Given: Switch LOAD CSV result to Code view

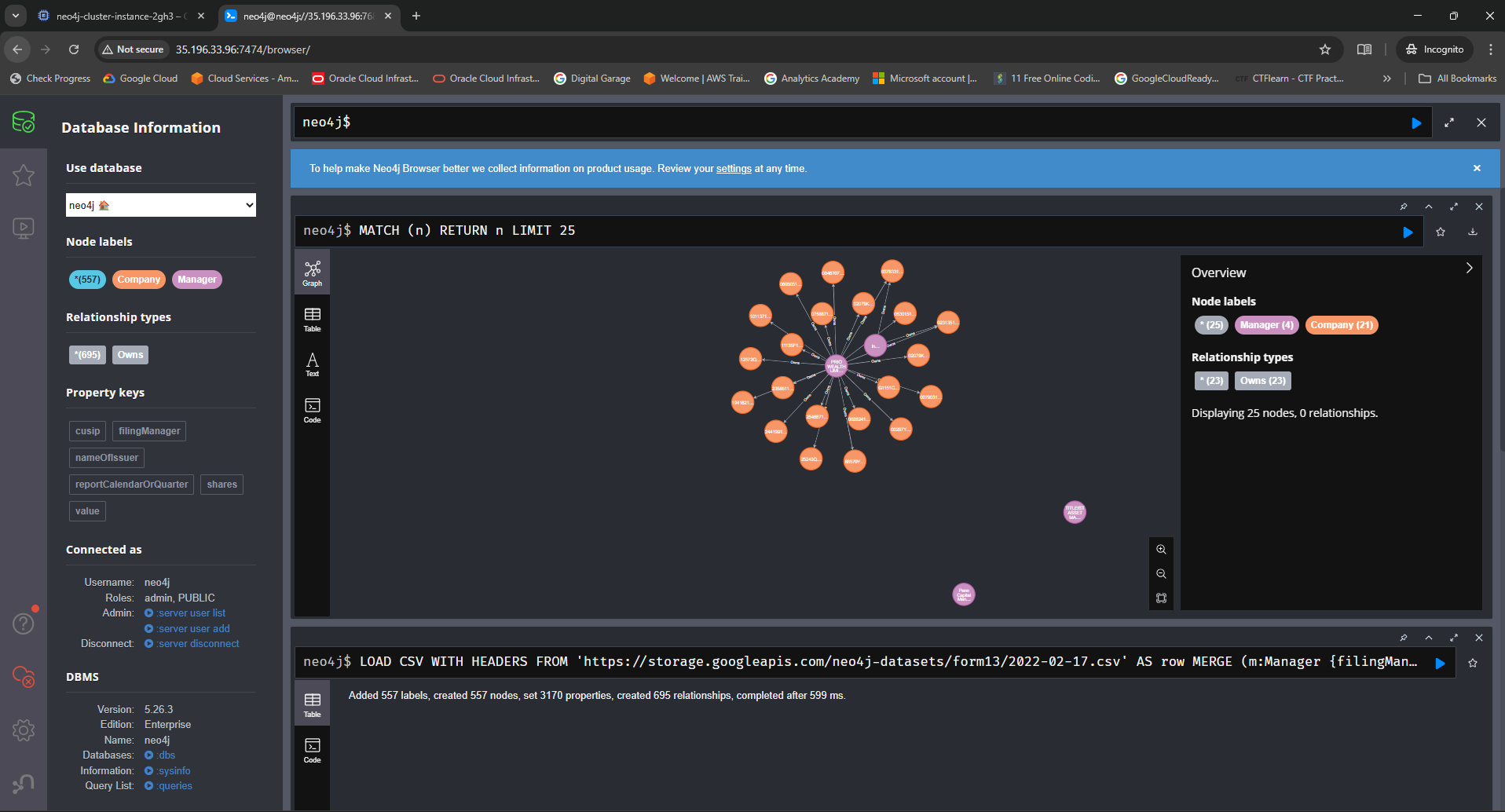Looking at the screenshot, I should (313, 751).
